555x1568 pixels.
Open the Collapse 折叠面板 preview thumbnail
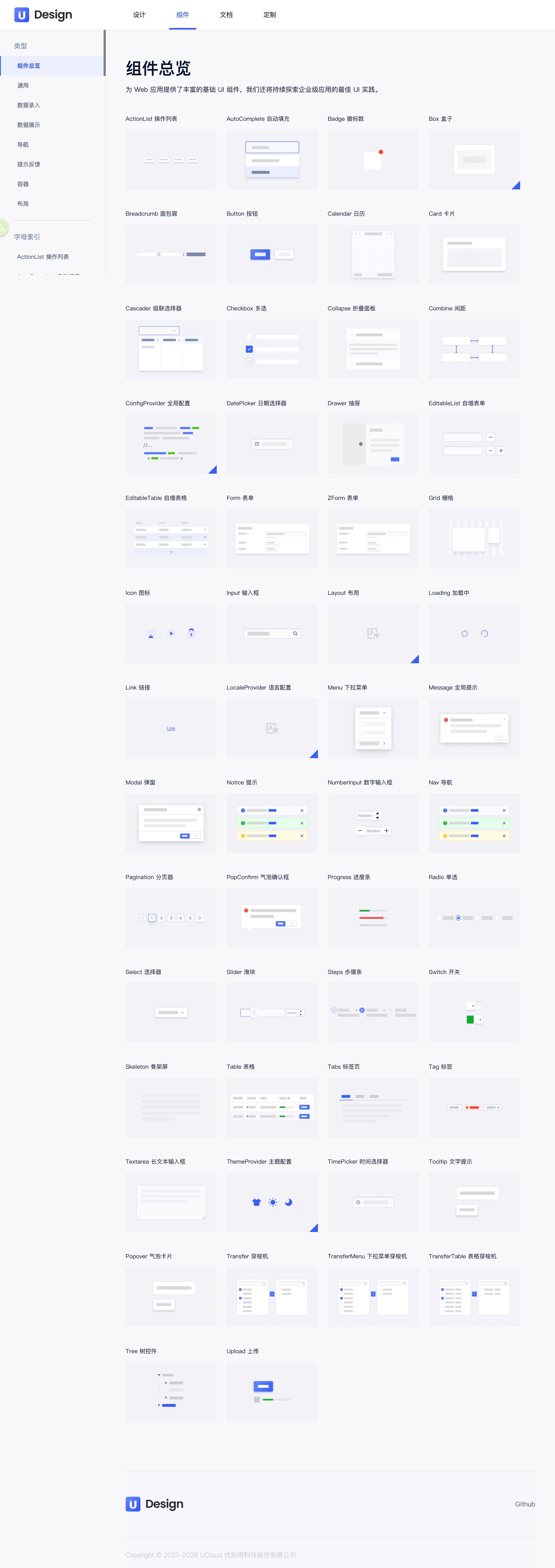click(373, 349)
